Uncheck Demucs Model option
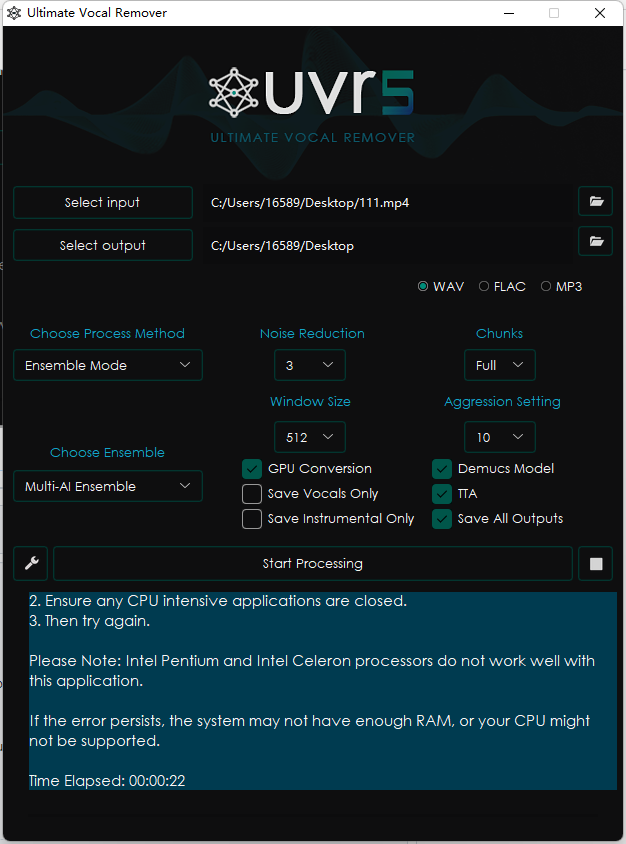626x844 pixels. coord(442,469)
